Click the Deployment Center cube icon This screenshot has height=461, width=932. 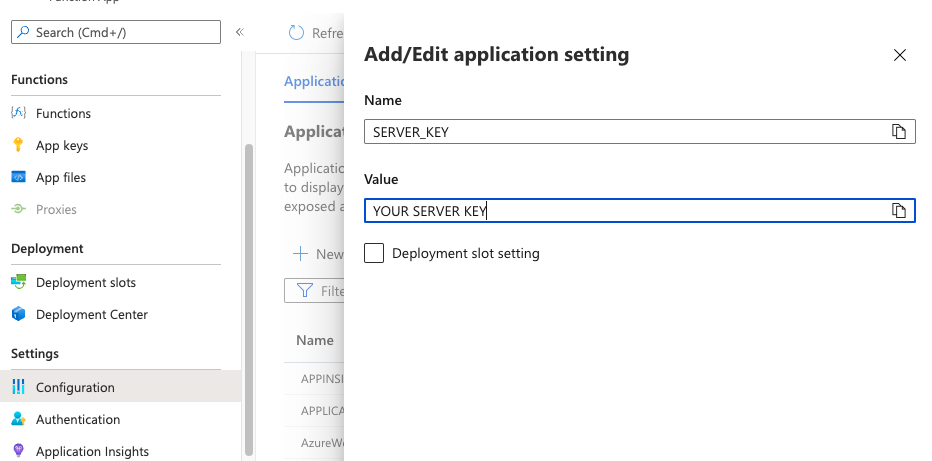(x=18, y=314)
